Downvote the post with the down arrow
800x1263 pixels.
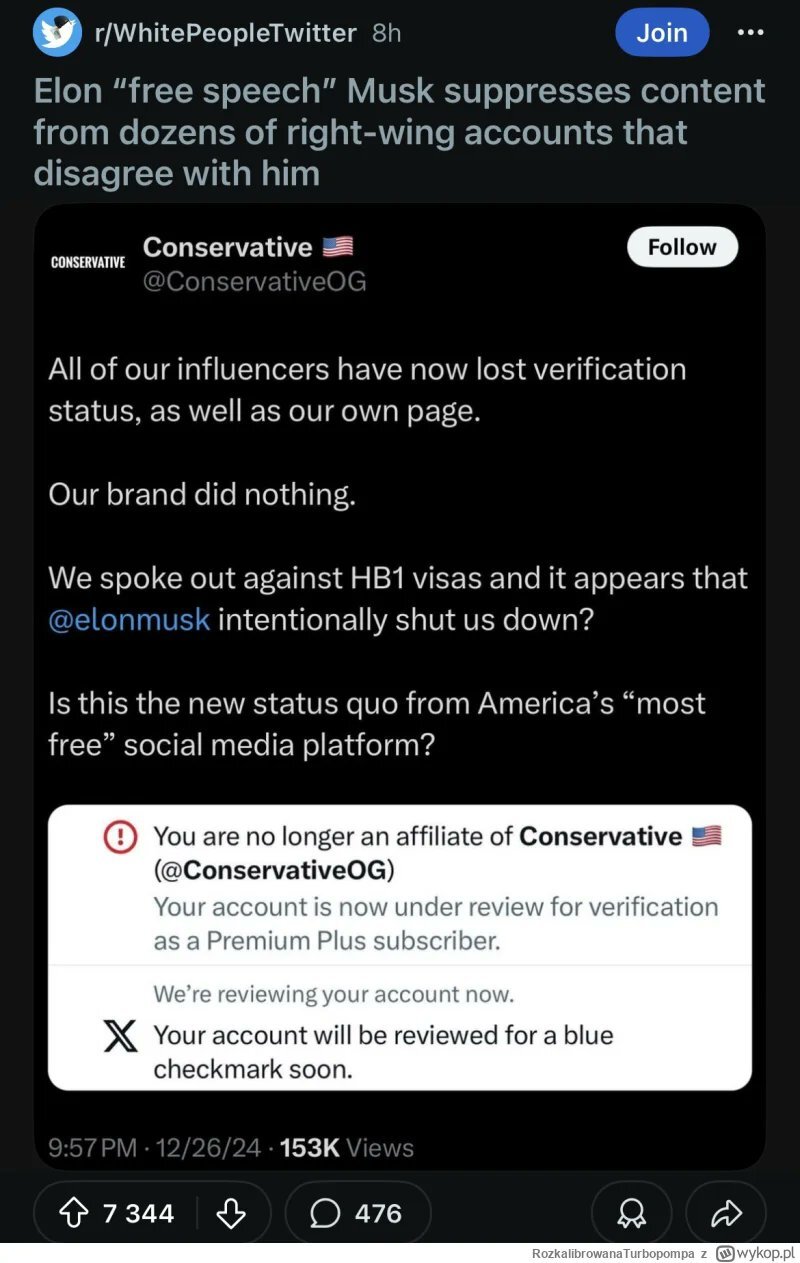click(x=231, y=1213)
